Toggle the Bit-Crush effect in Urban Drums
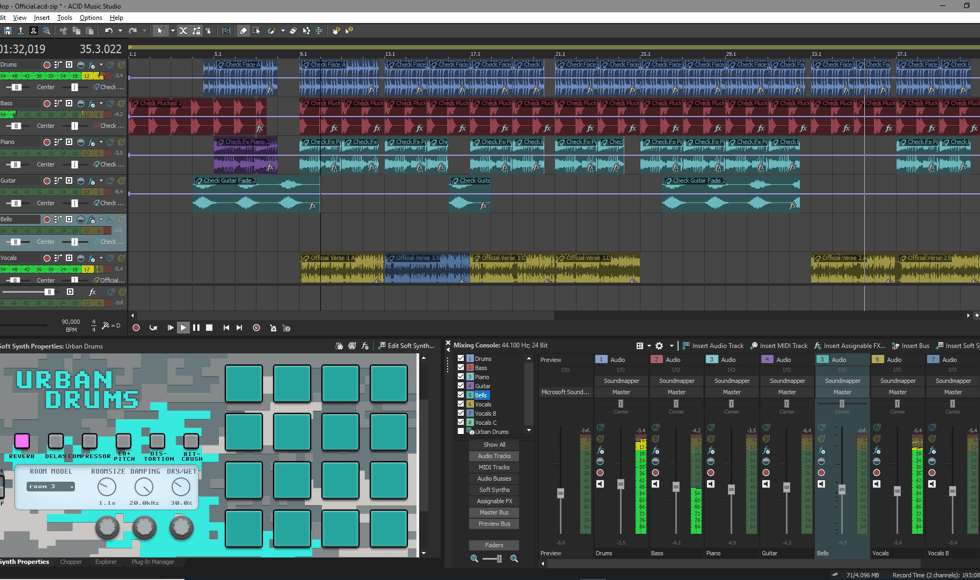 [x=191, y=441]
